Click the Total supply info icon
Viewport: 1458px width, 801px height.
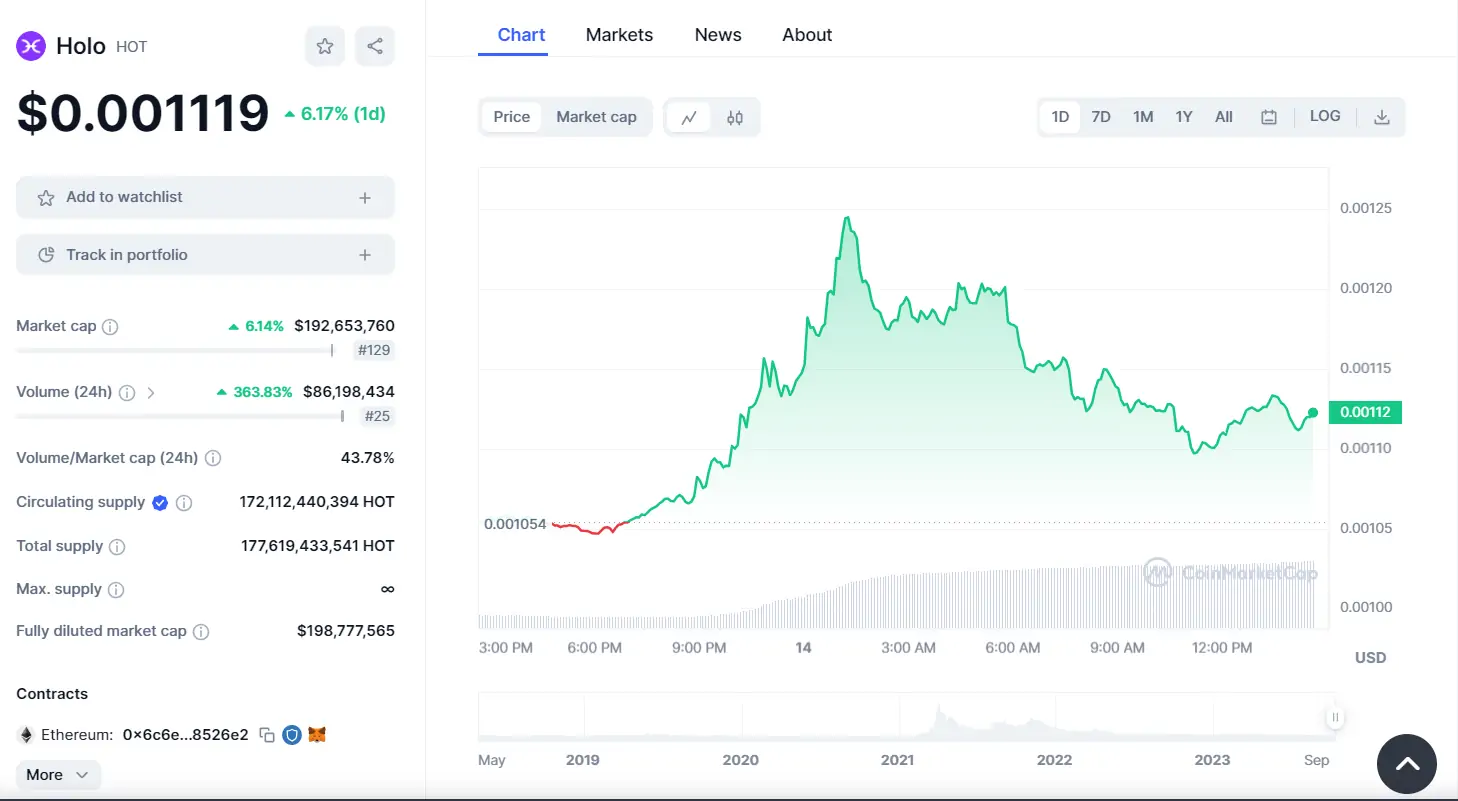click(117, 546)
